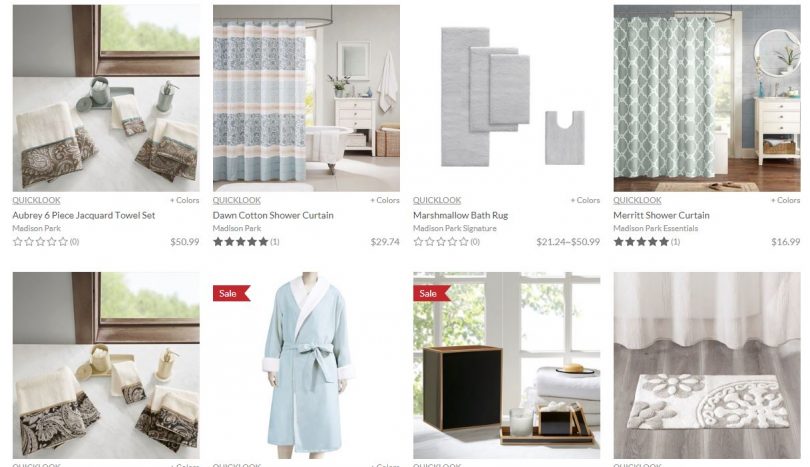Click the Dawn Cotton Shower Curtain title
Image resolution: width=810 pixels, height=467 pixels.
coord(273,215)
